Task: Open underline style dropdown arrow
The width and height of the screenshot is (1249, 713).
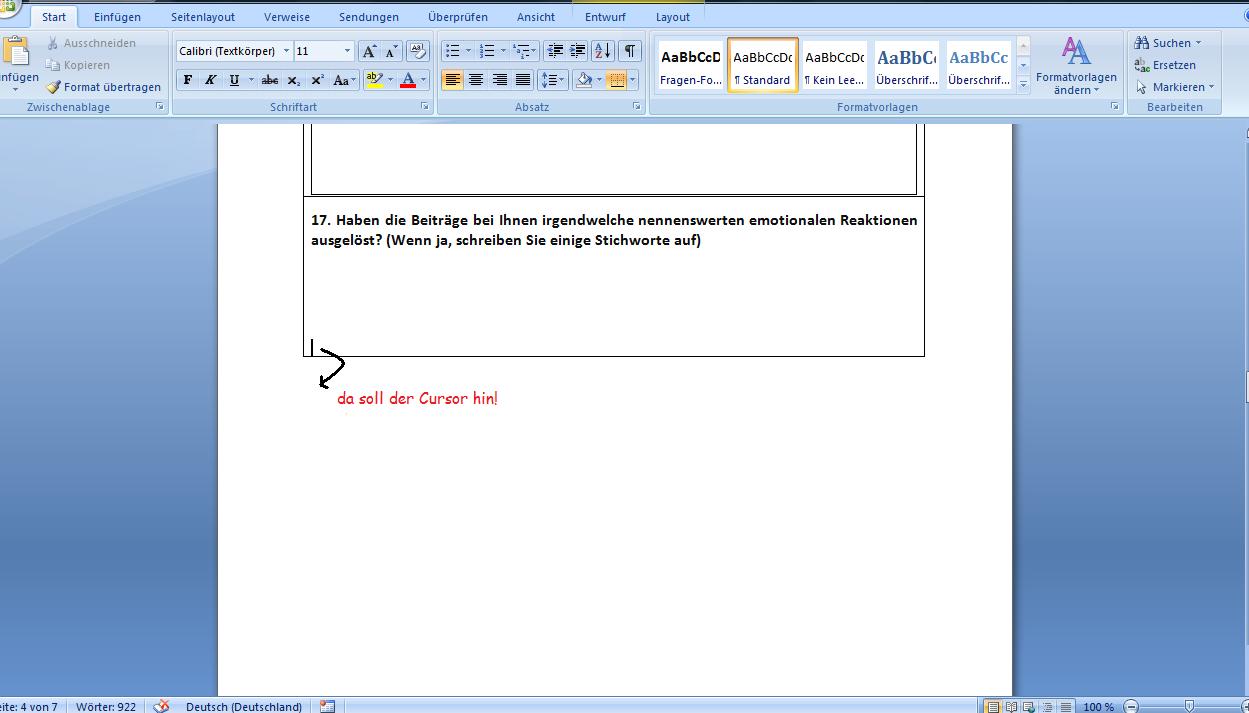Action: [x=250, y=80]
